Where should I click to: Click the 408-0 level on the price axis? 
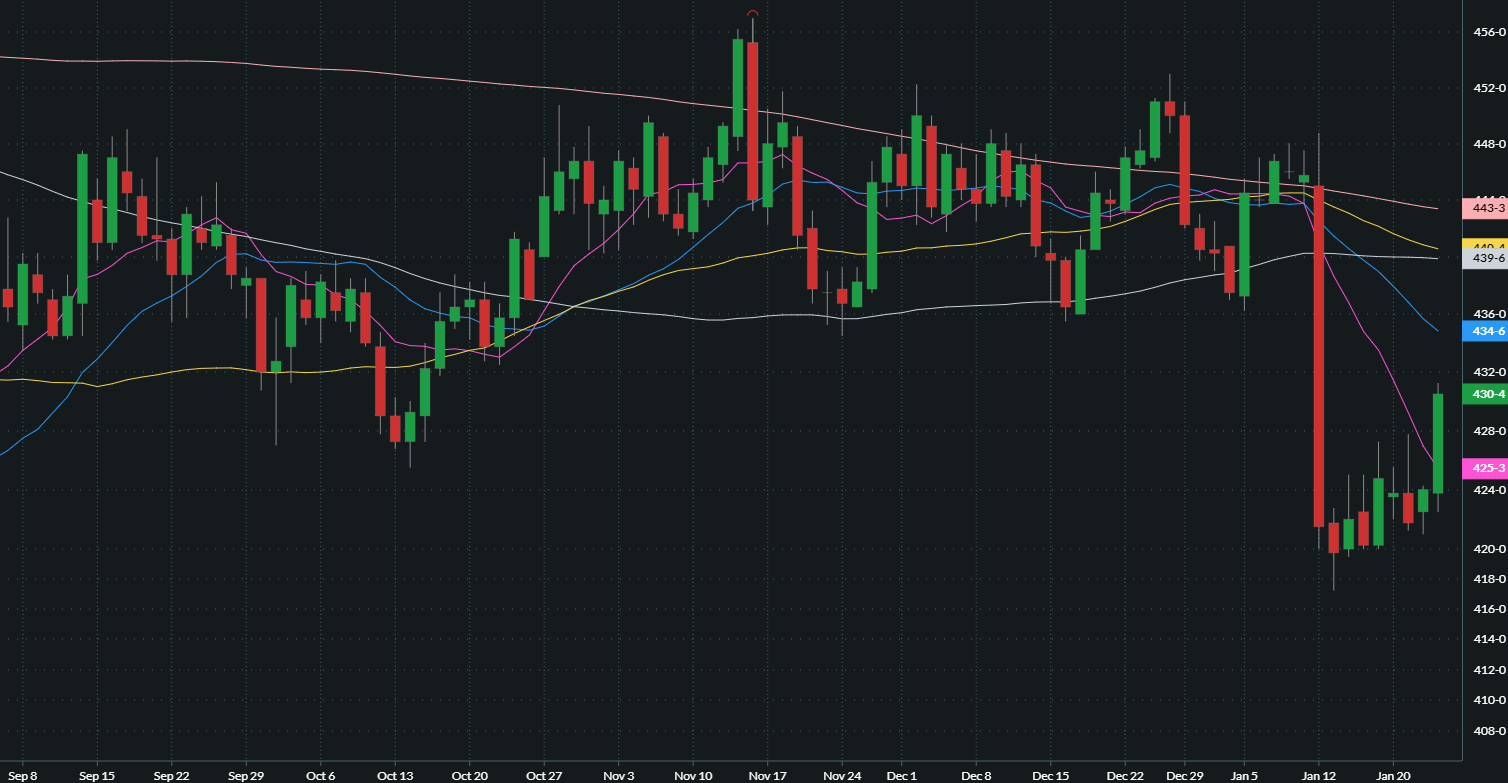(1489, 731)
